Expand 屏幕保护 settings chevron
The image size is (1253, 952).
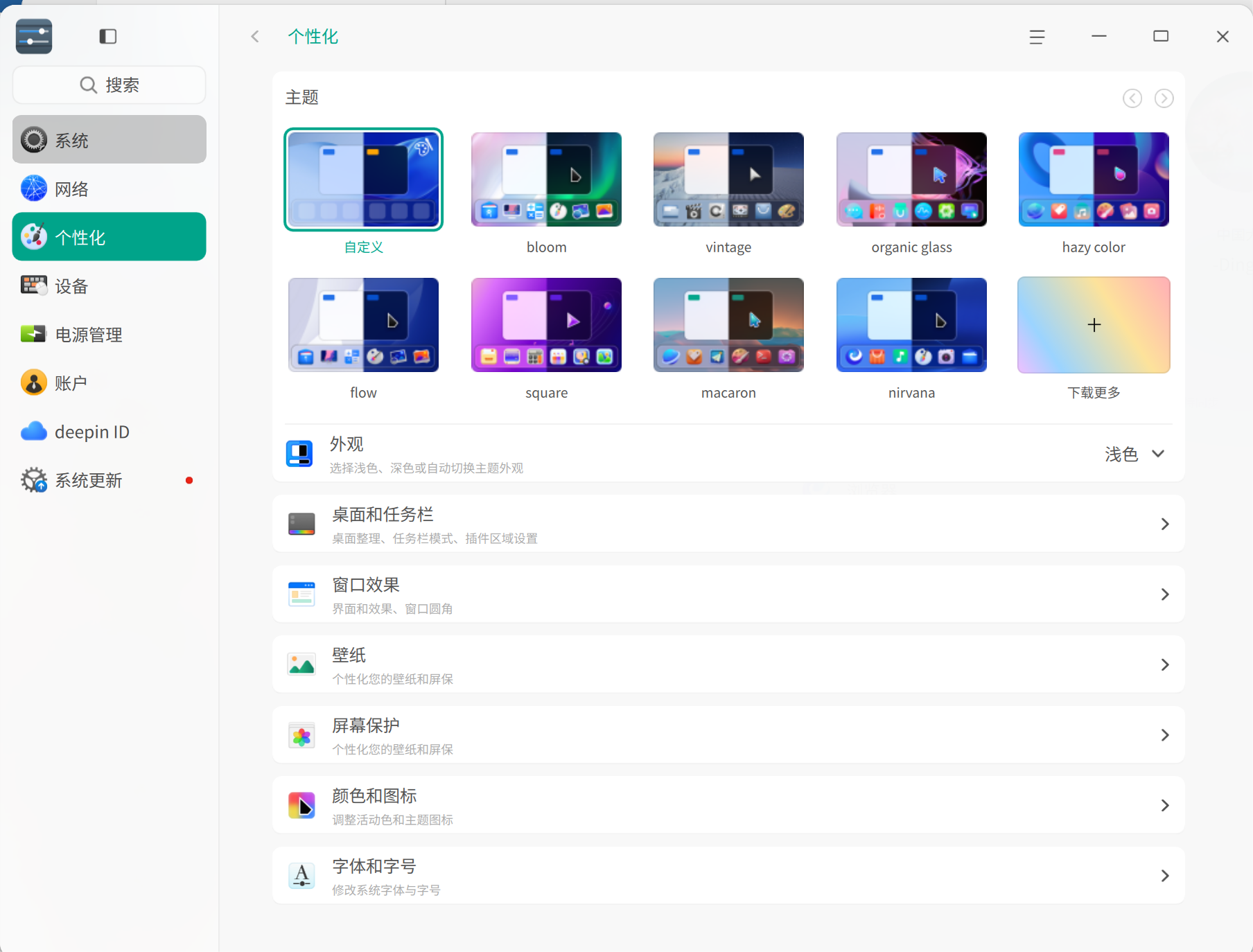pyautogui.click(x=1165, y=735)
